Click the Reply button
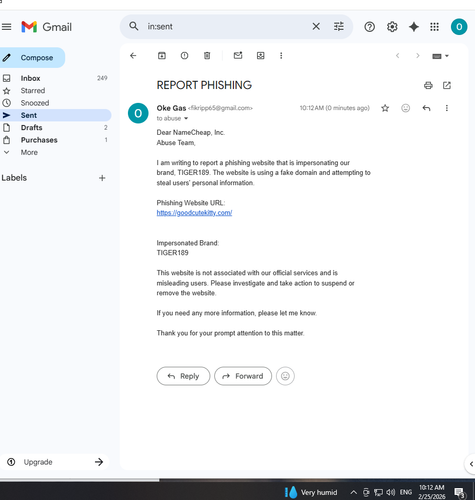 tap(183, 376)
